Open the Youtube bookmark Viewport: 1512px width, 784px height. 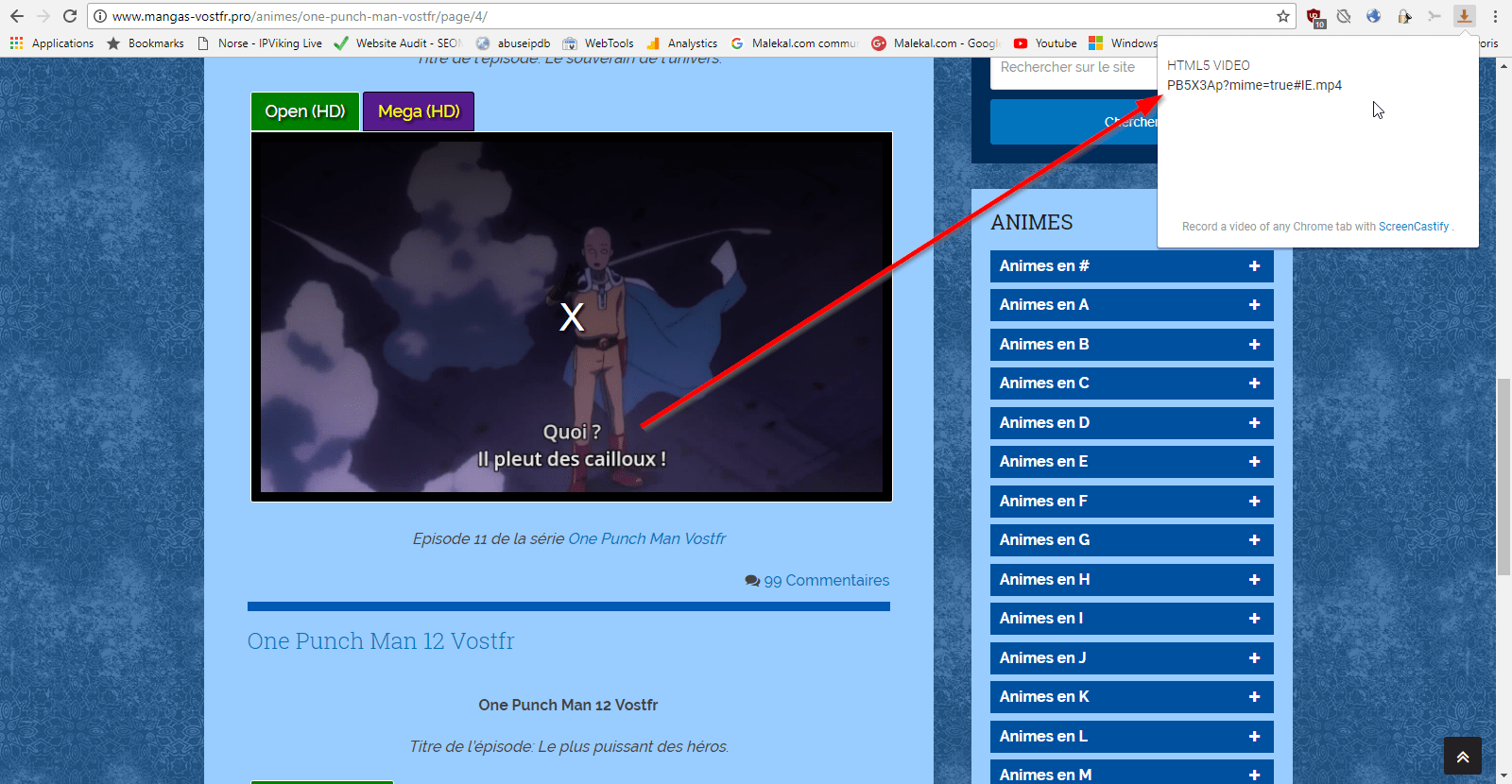pyautogui.click(x=1045, y=43)
